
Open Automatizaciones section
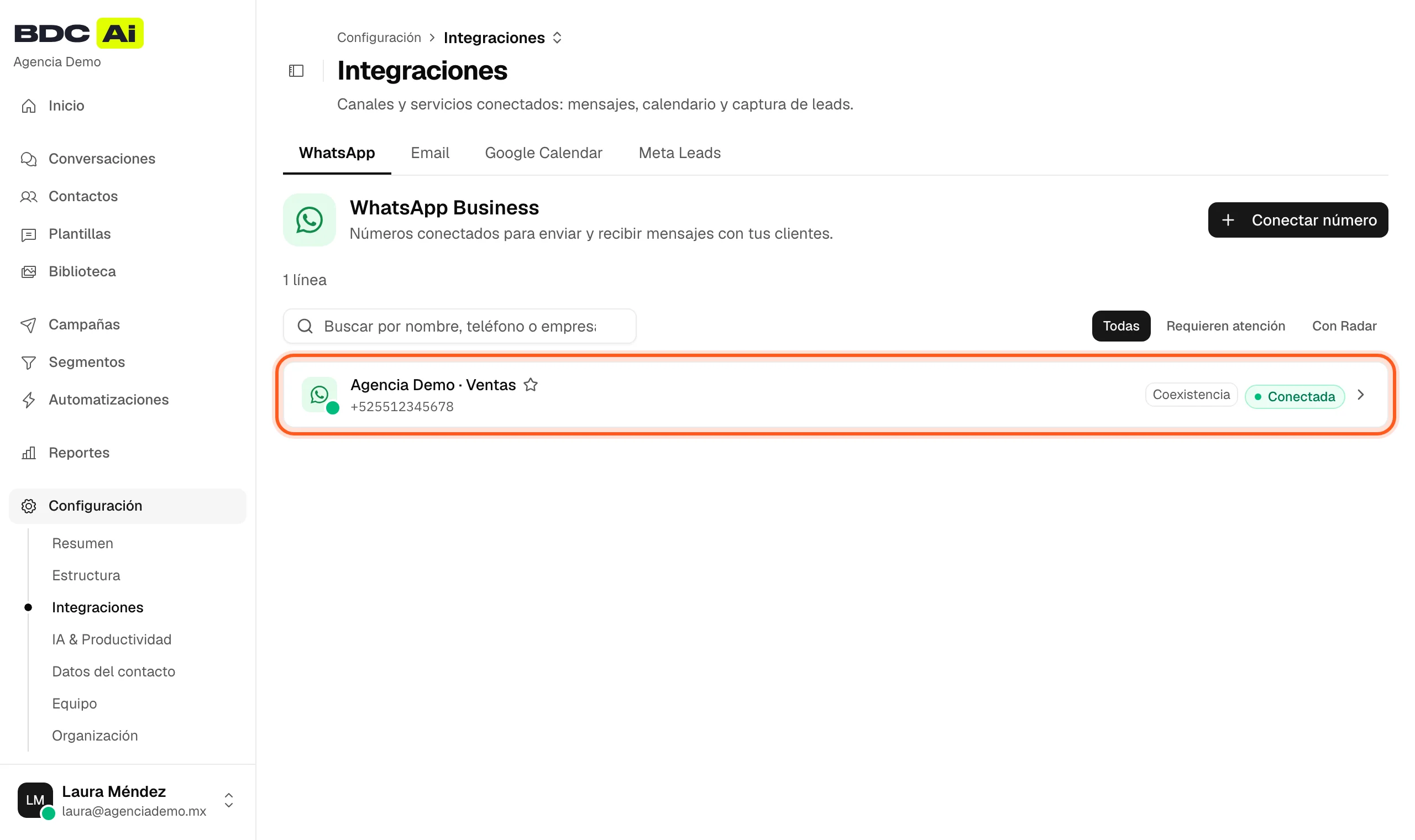tap(128, 400)
